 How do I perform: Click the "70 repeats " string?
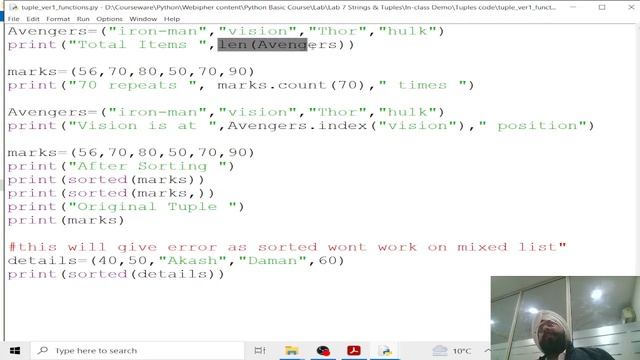pyautogui.click(x=133, y=85)
